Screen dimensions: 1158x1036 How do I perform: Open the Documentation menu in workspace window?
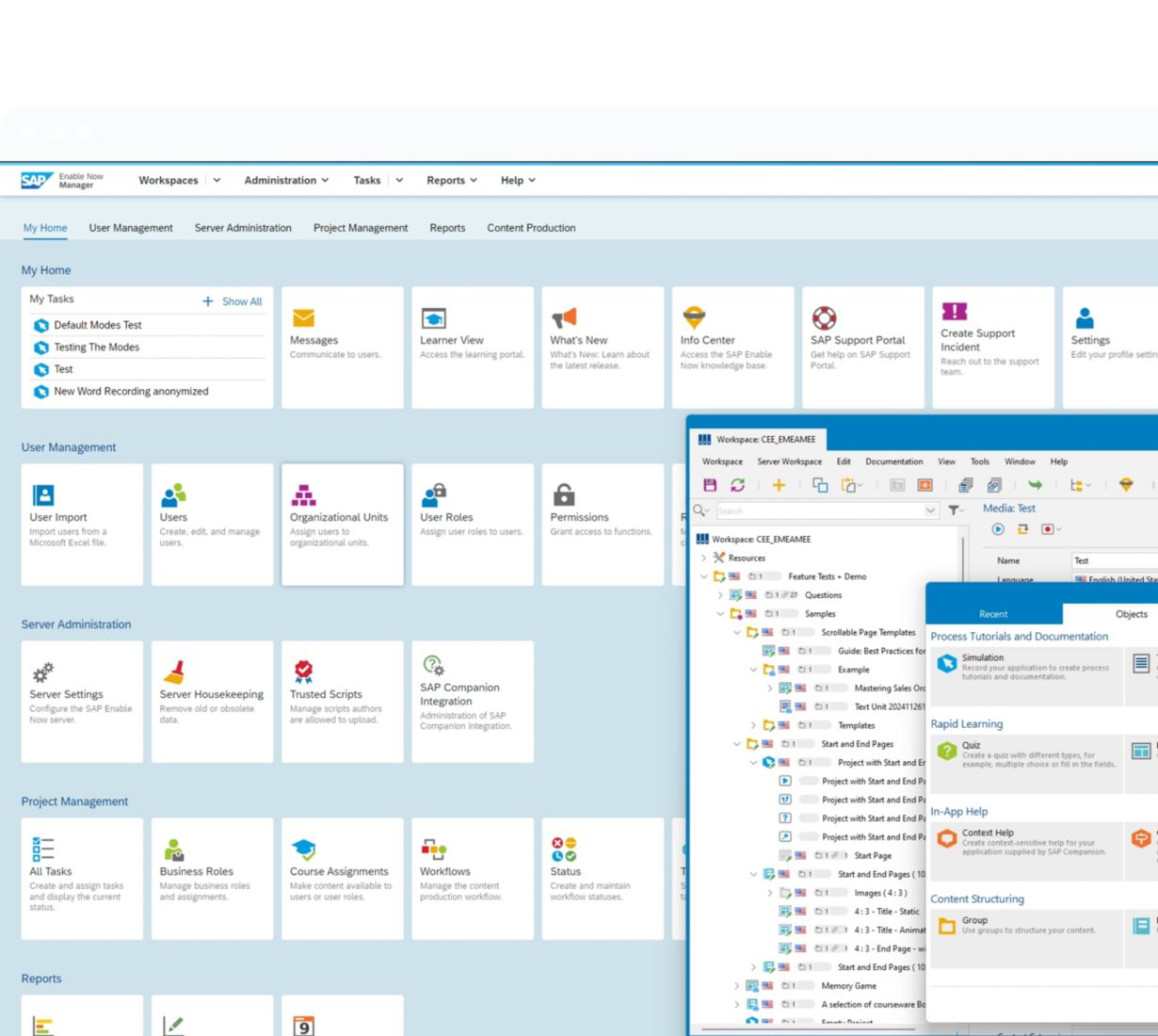893,461
